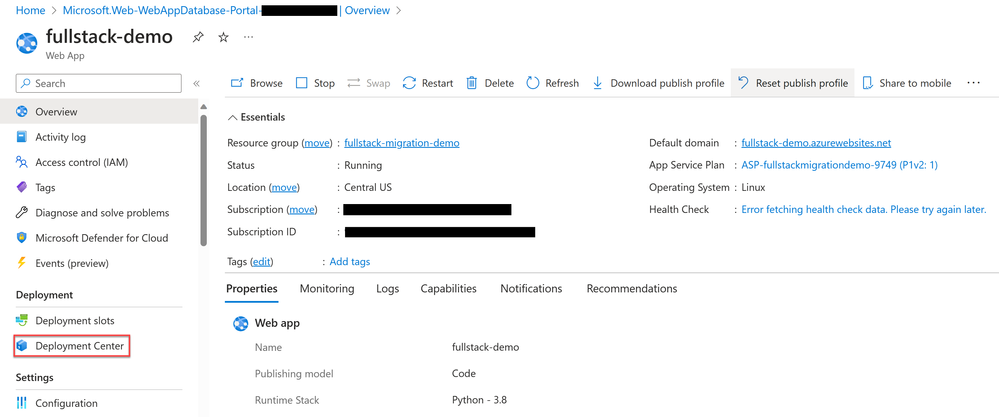Click the Restart circular arrows icon
The width and height of the screenshot is (999, 417).
click(x=409, y=83)
